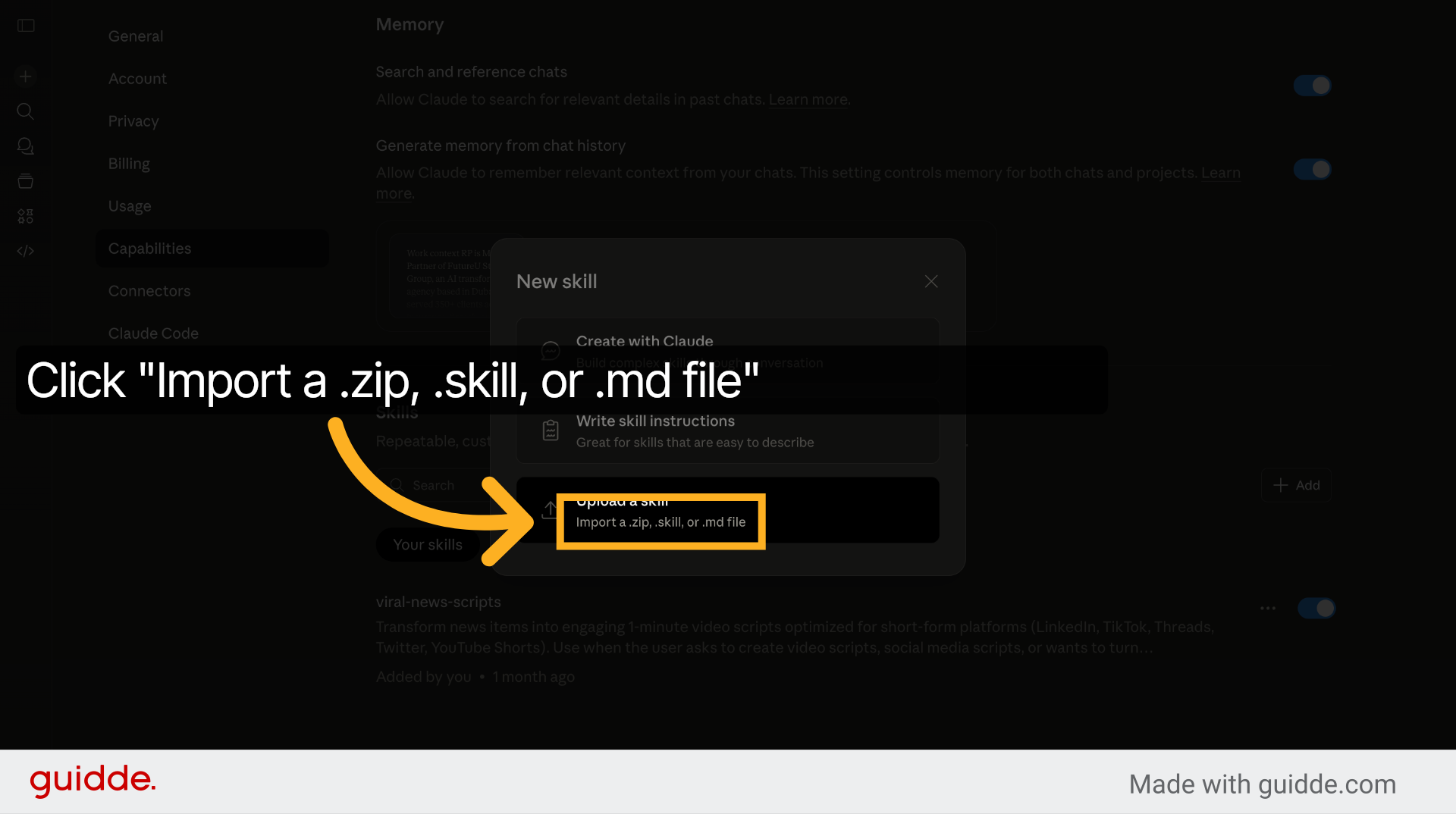Select Create with Claude option
Viewport: 1456px width, 814px height.
pos(728,351)
